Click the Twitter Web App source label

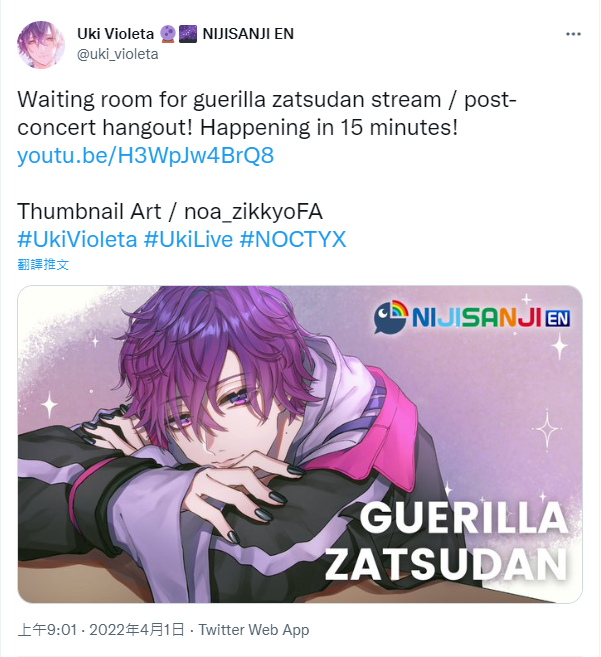254,630
